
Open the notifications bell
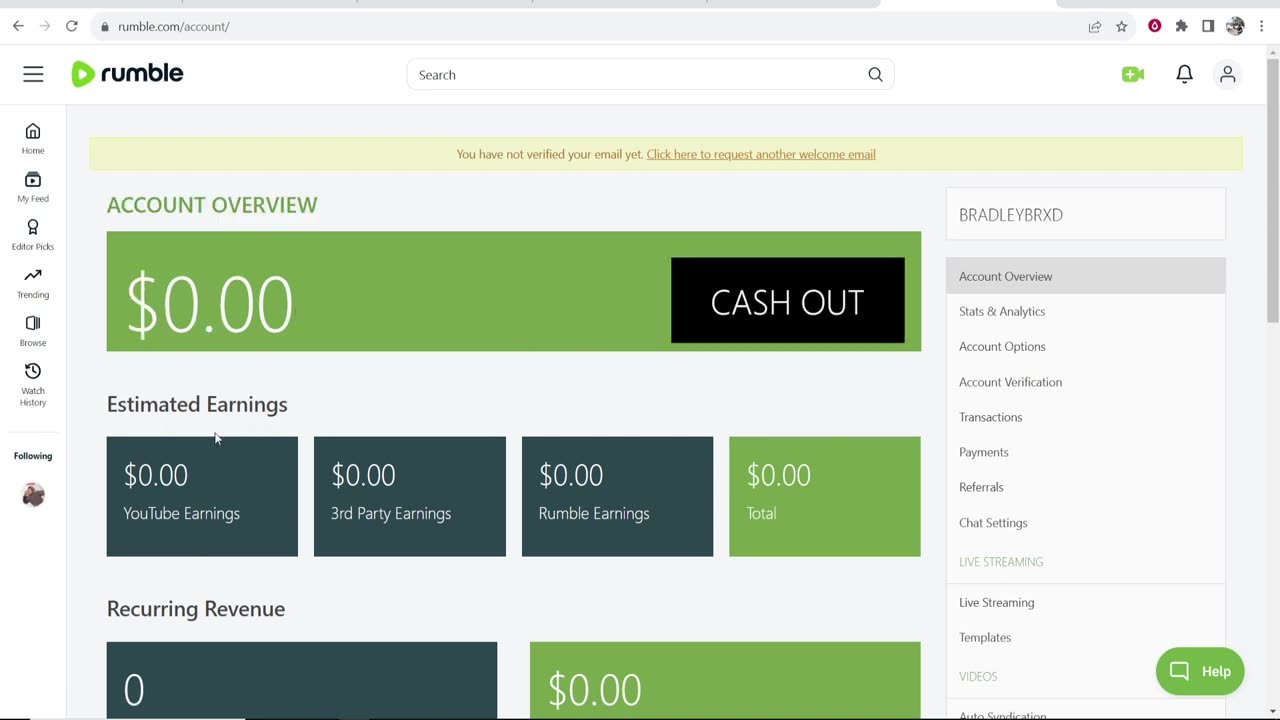pos(1184,75)
